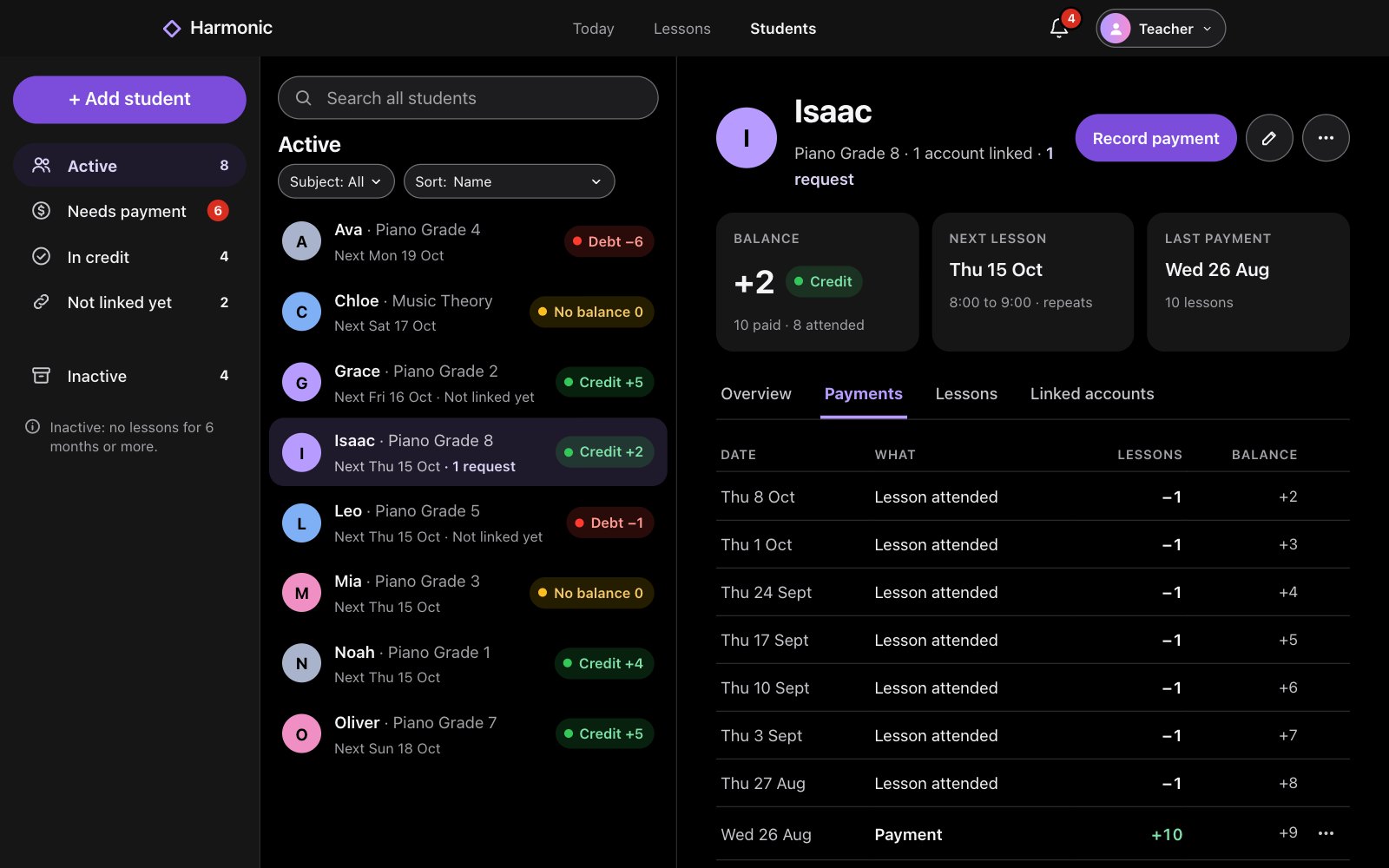Image resolution: width=1389 pixels, height=868 pixels.
Task: Click the Thu 8 Oct lesson row date
Action: click(757, 496)
